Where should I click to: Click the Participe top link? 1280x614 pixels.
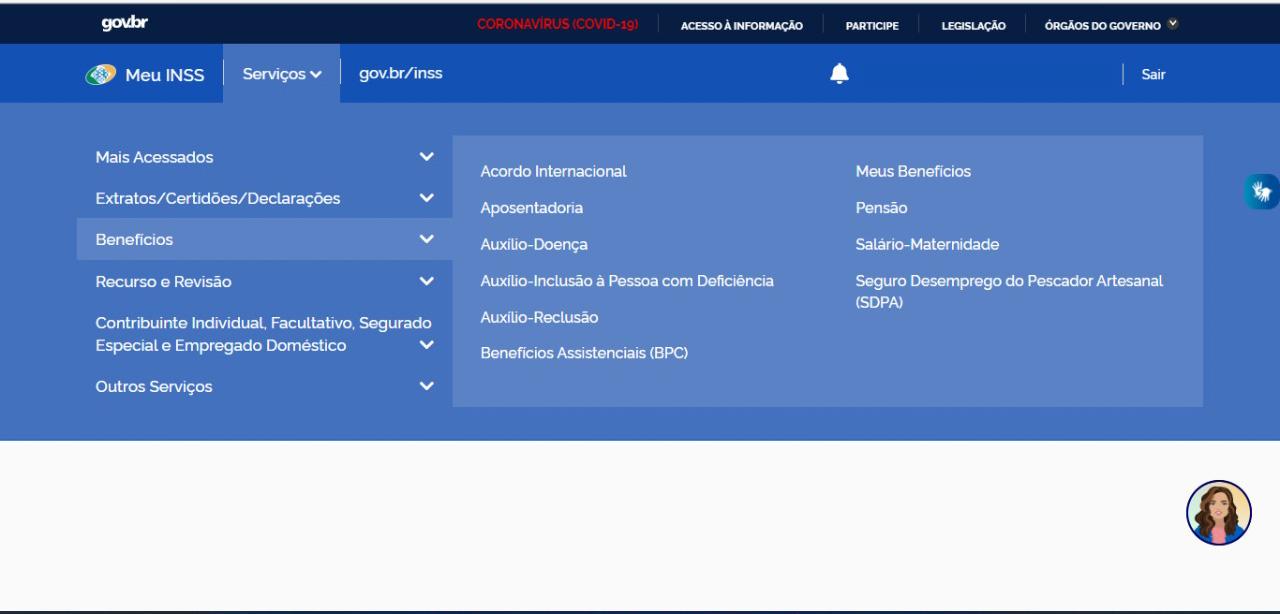tap(871, 25)
